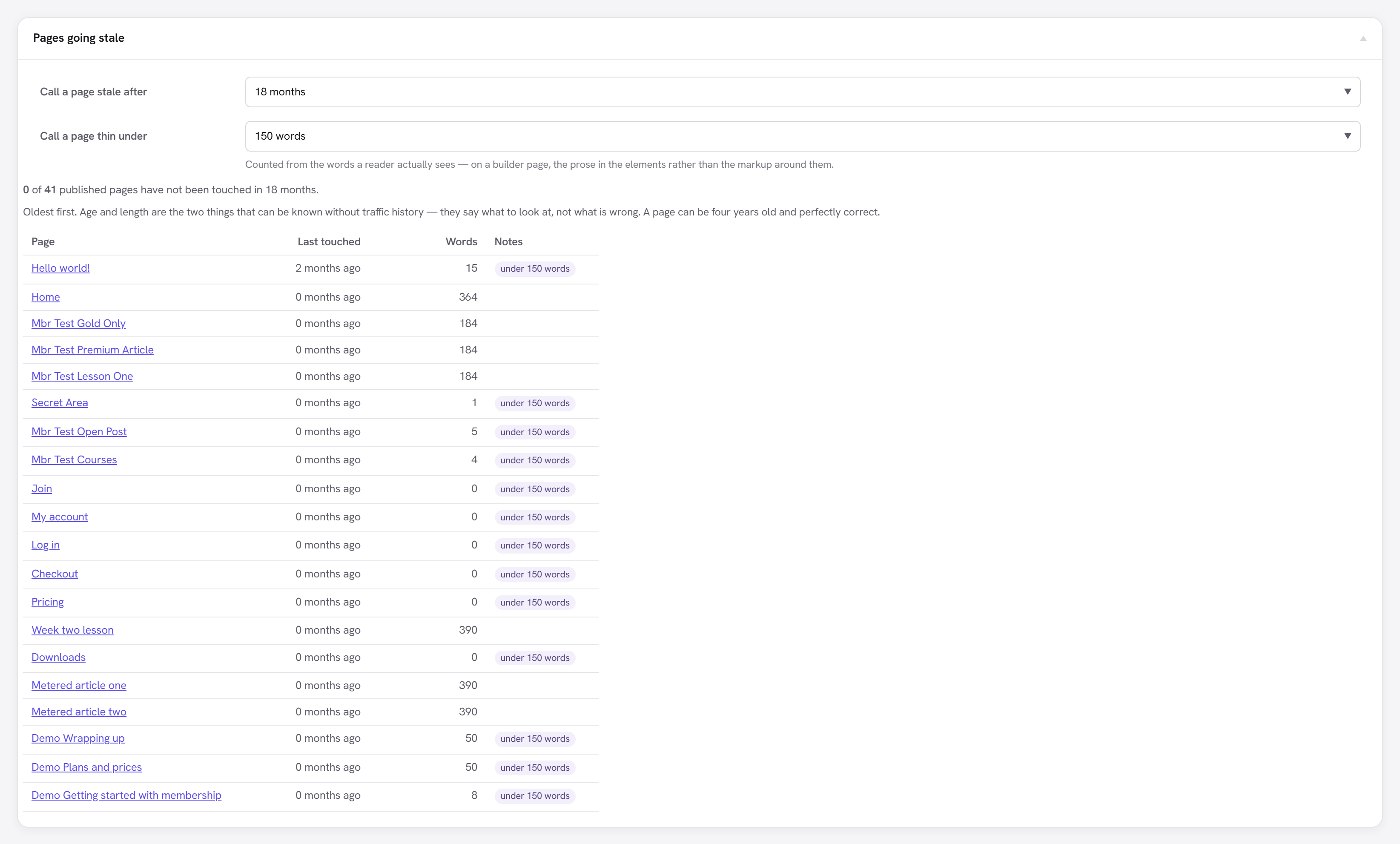Open the Week two lesson link
This screenshot has height=844, width=1400.
pos(72,630)
